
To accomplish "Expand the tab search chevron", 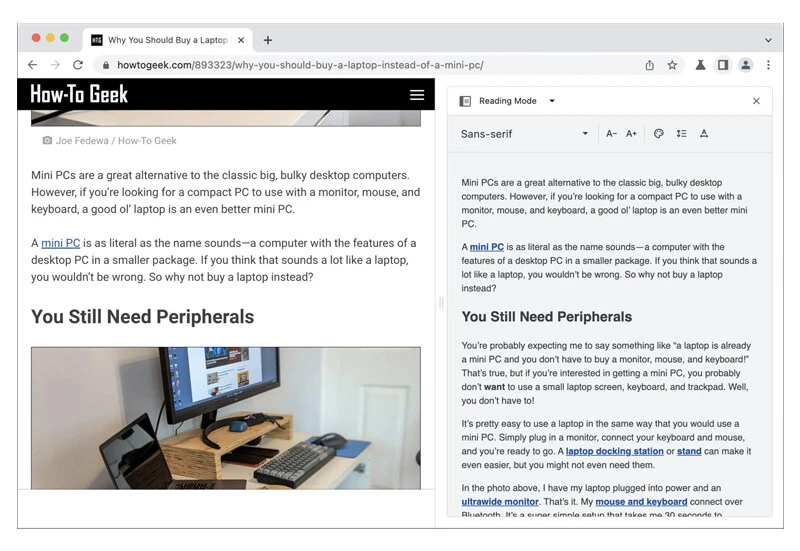I will 768,40.
